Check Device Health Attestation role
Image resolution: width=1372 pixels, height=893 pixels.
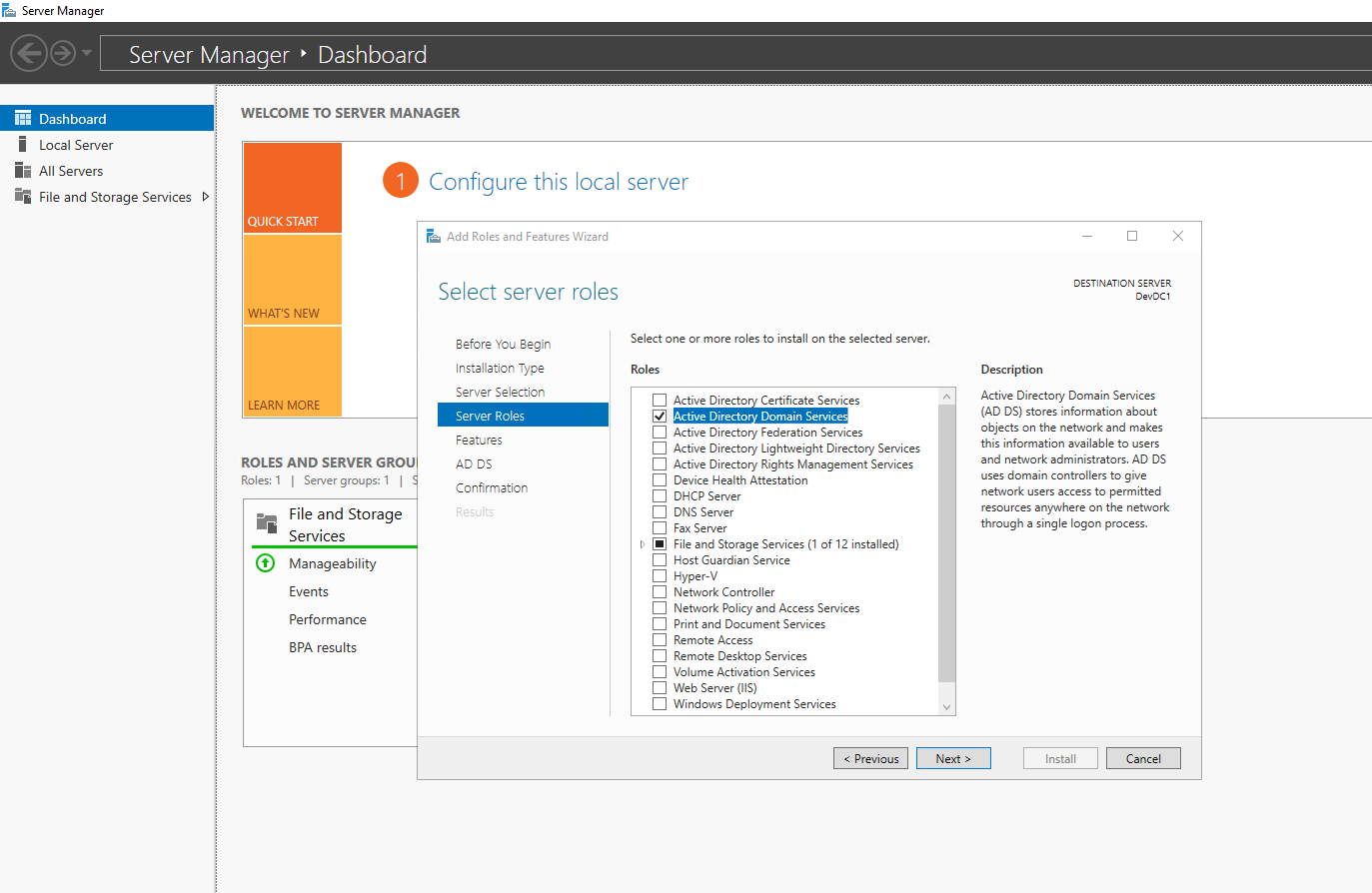660,480
